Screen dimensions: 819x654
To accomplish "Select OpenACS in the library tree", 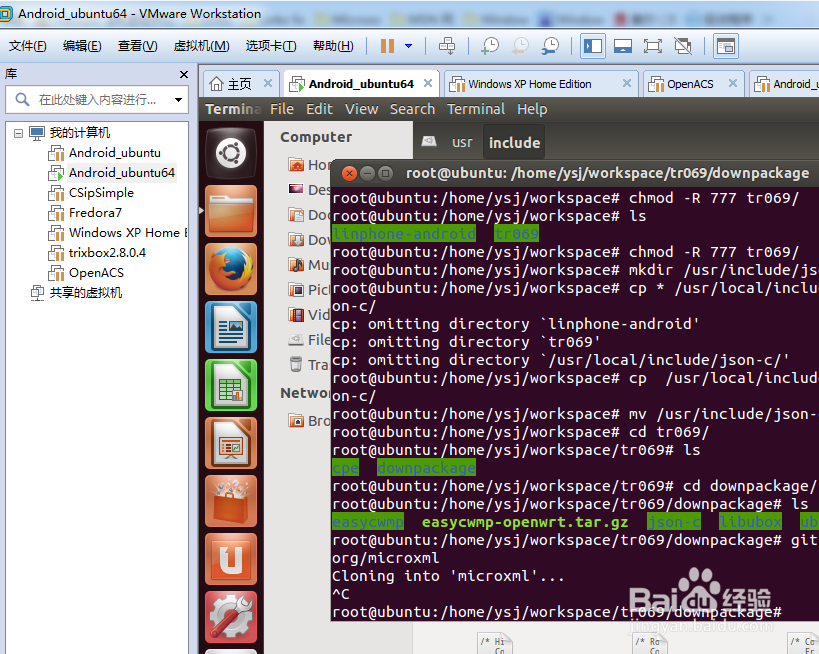I will 96,273.
